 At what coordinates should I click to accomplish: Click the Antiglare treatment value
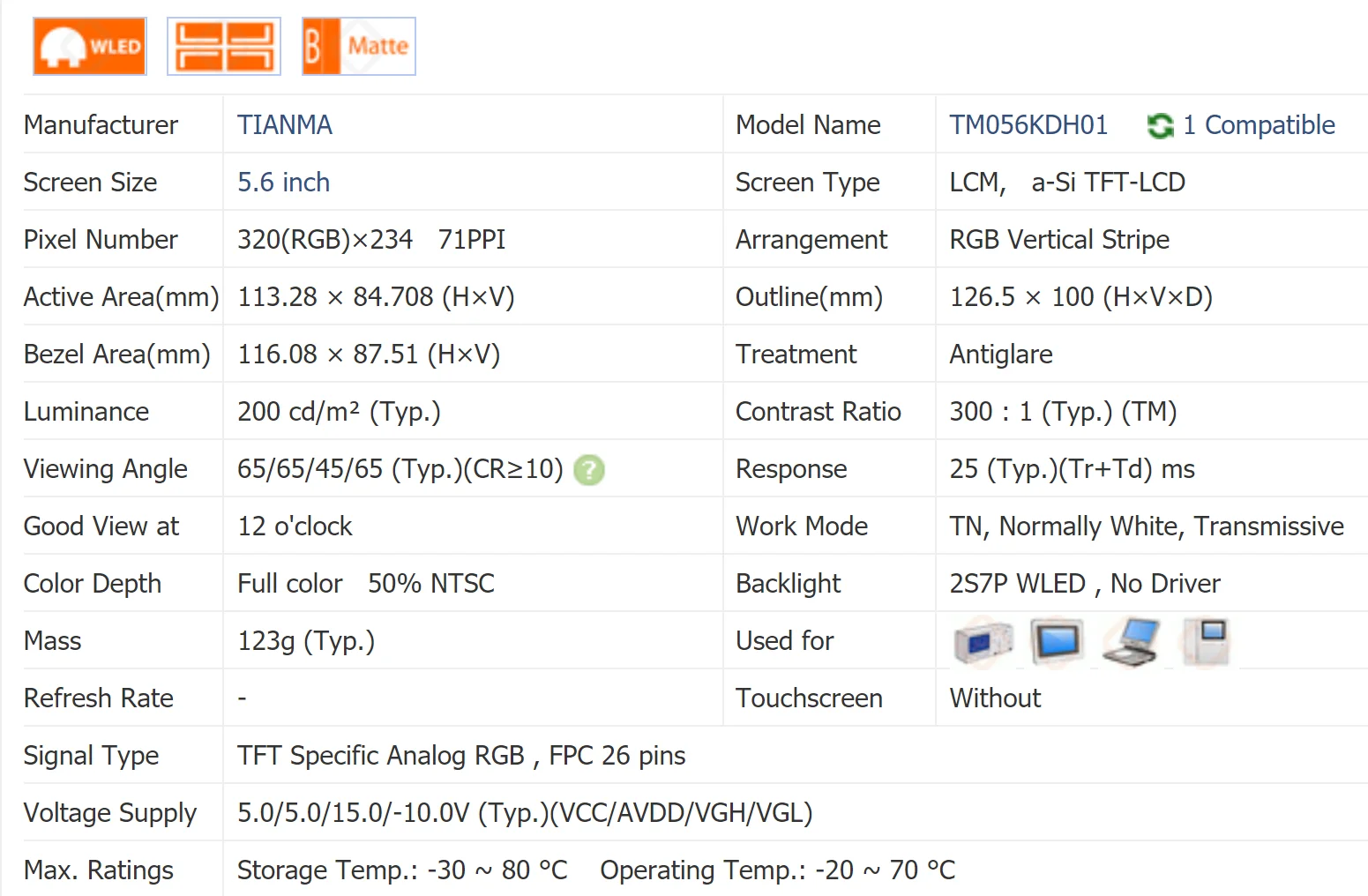(x=1001, y=355)
